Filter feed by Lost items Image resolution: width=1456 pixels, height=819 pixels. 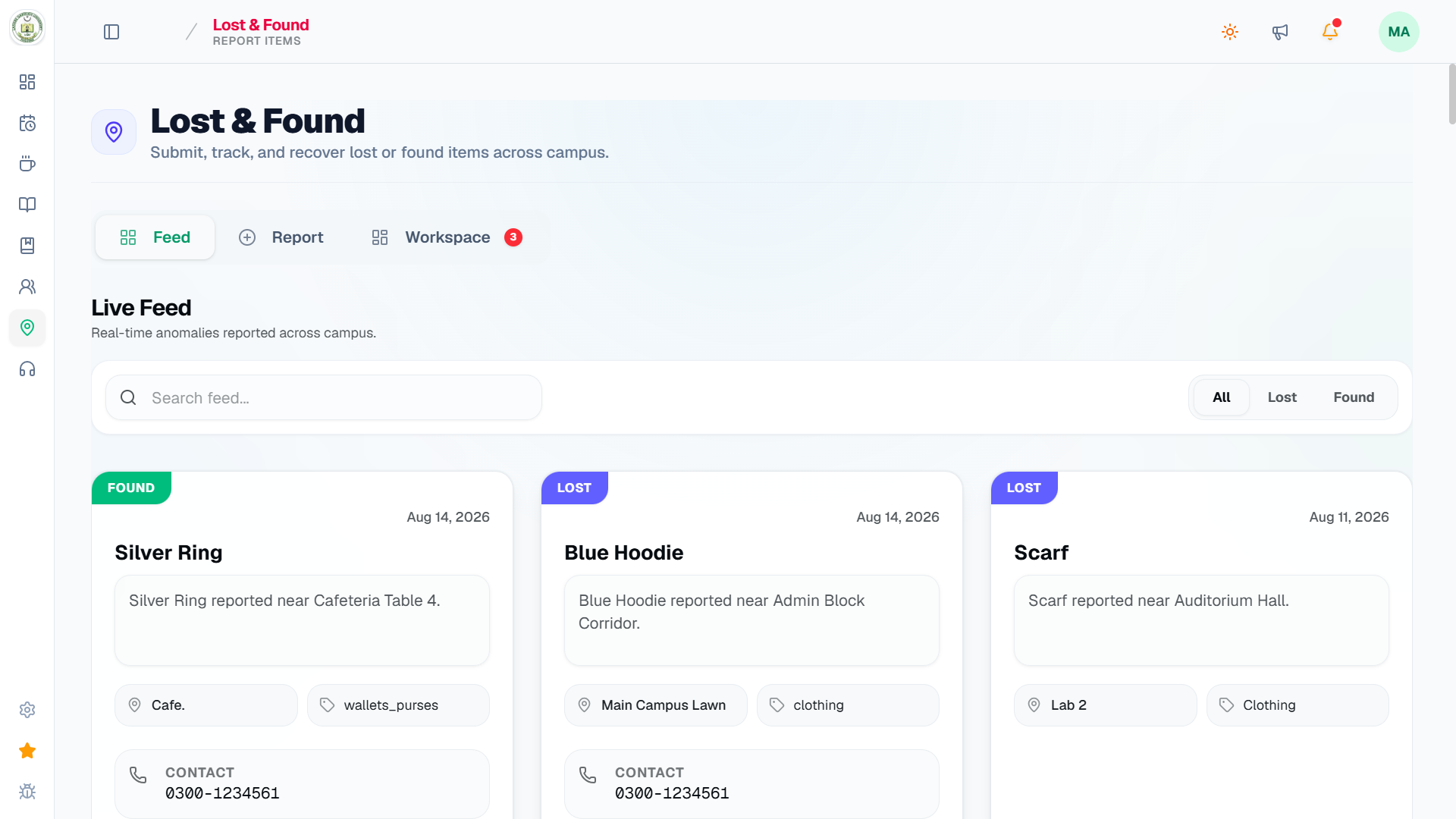[1282, 397]
